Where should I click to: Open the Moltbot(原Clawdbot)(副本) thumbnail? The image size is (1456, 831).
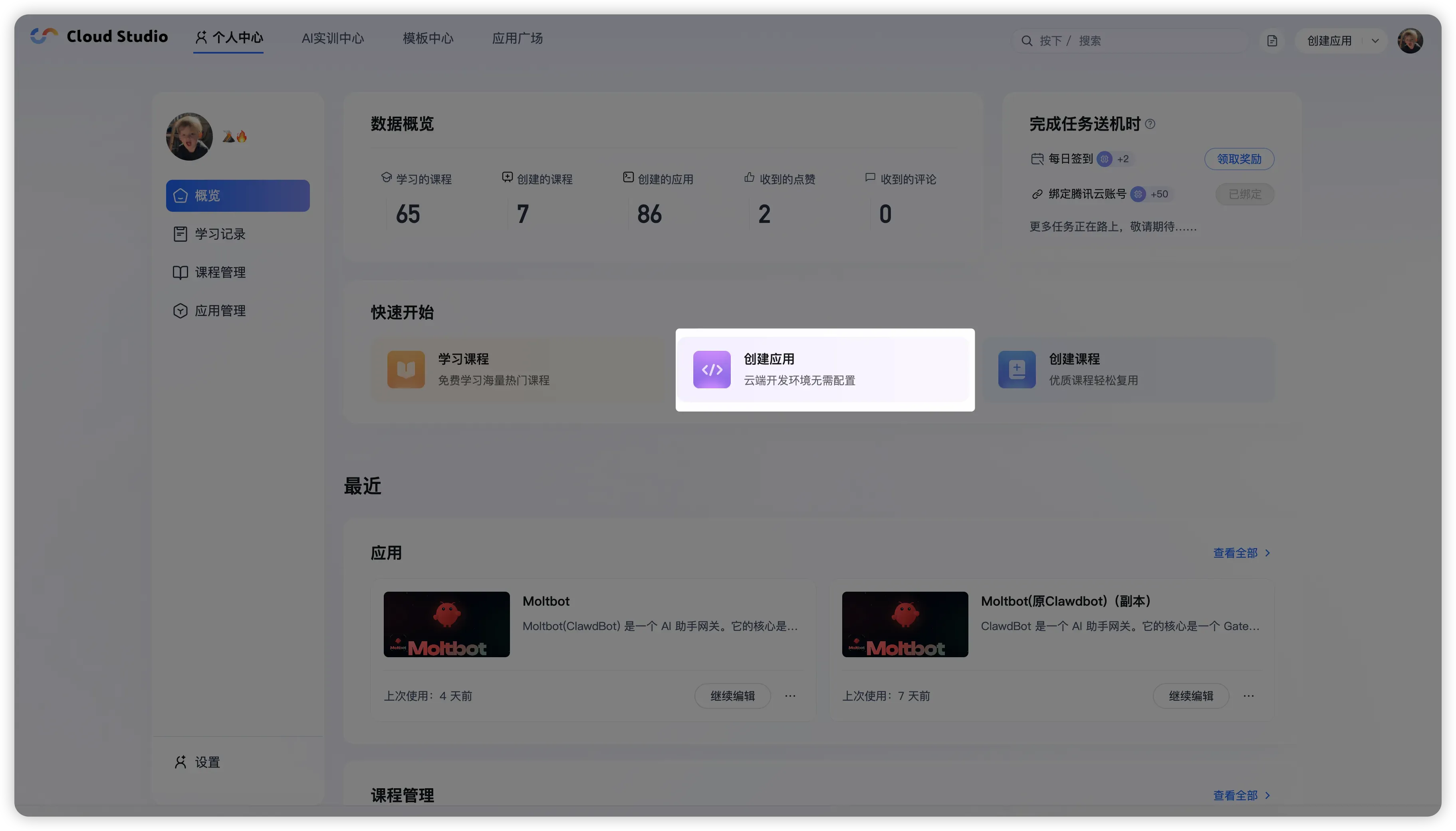[905, 624]
